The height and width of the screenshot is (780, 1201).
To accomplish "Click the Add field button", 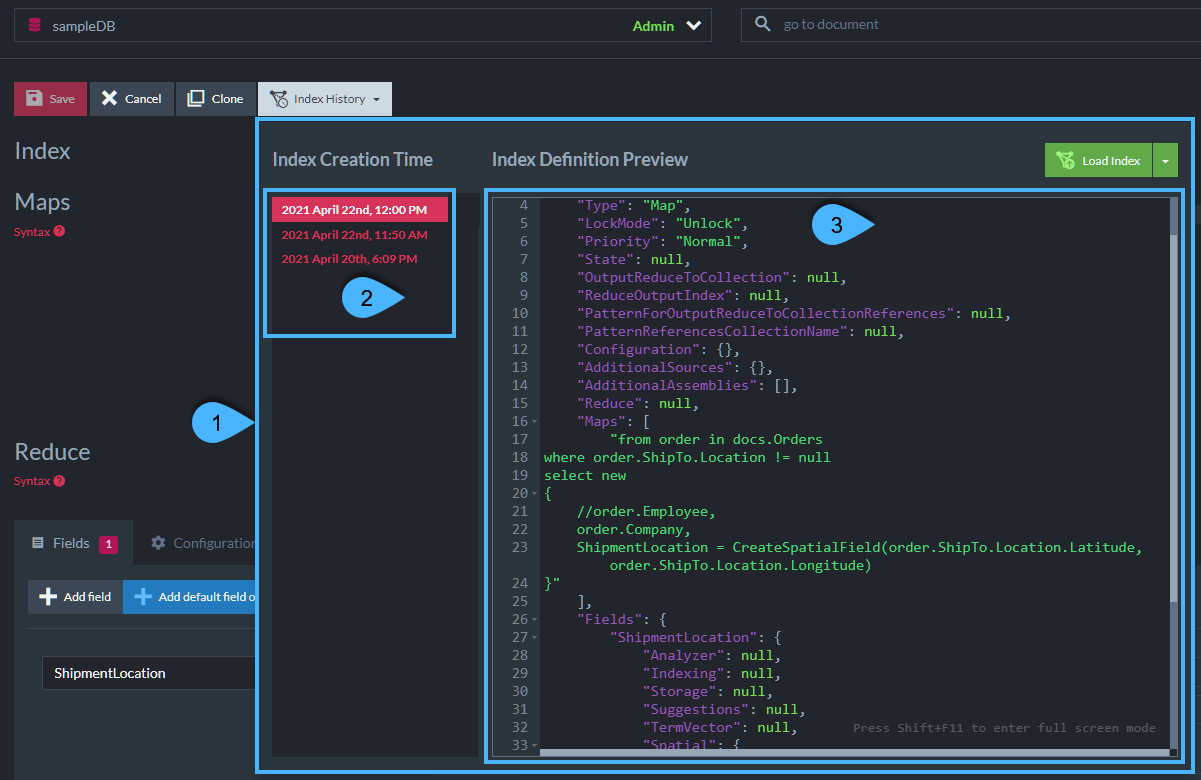I will (75, 597).
